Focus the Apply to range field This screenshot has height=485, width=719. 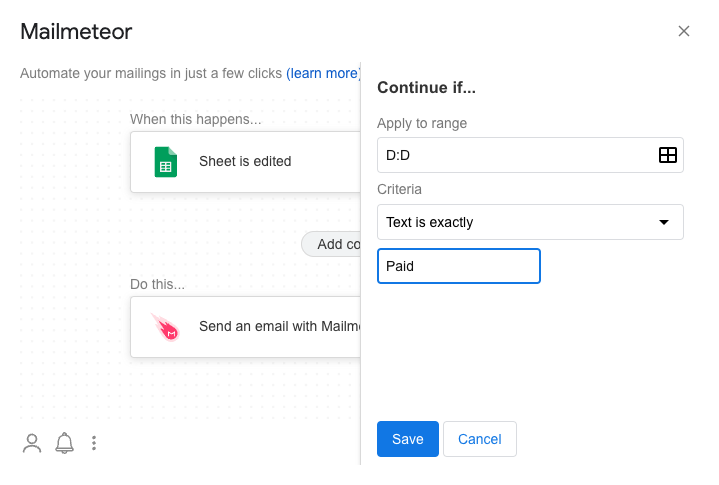pyautogui.click(x=530, y=155)
